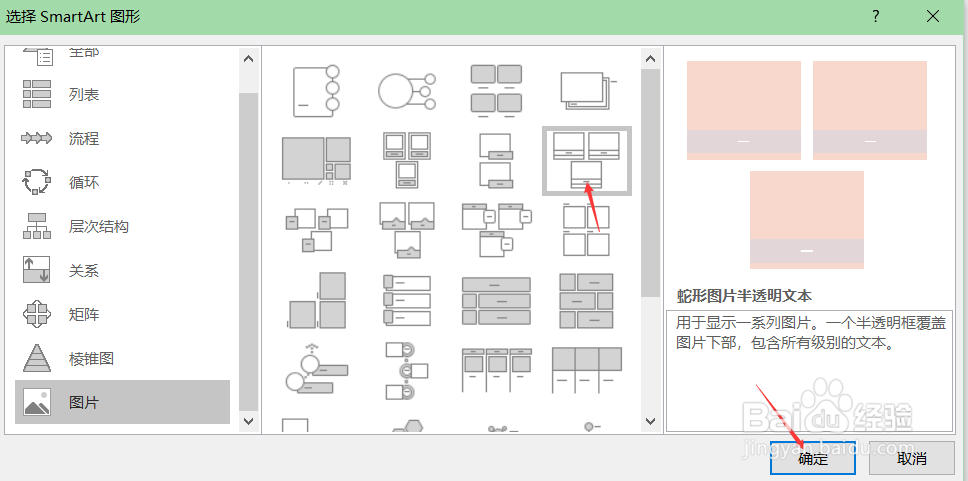The width and height of the screenshot is (968, 481).
Task: Open the 矩阵 matrix category
Action: 122,315
